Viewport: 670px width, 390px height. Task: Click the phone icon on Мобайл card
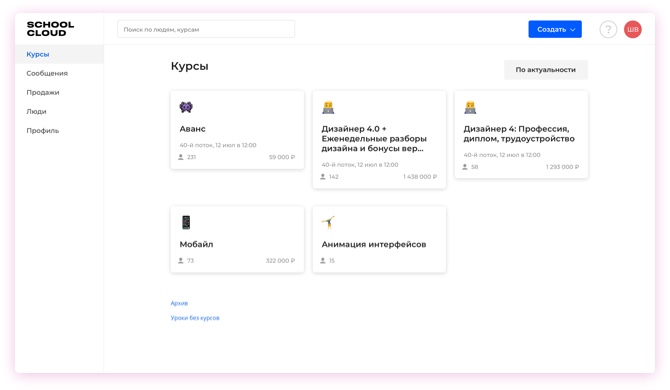tap(186, 222)
